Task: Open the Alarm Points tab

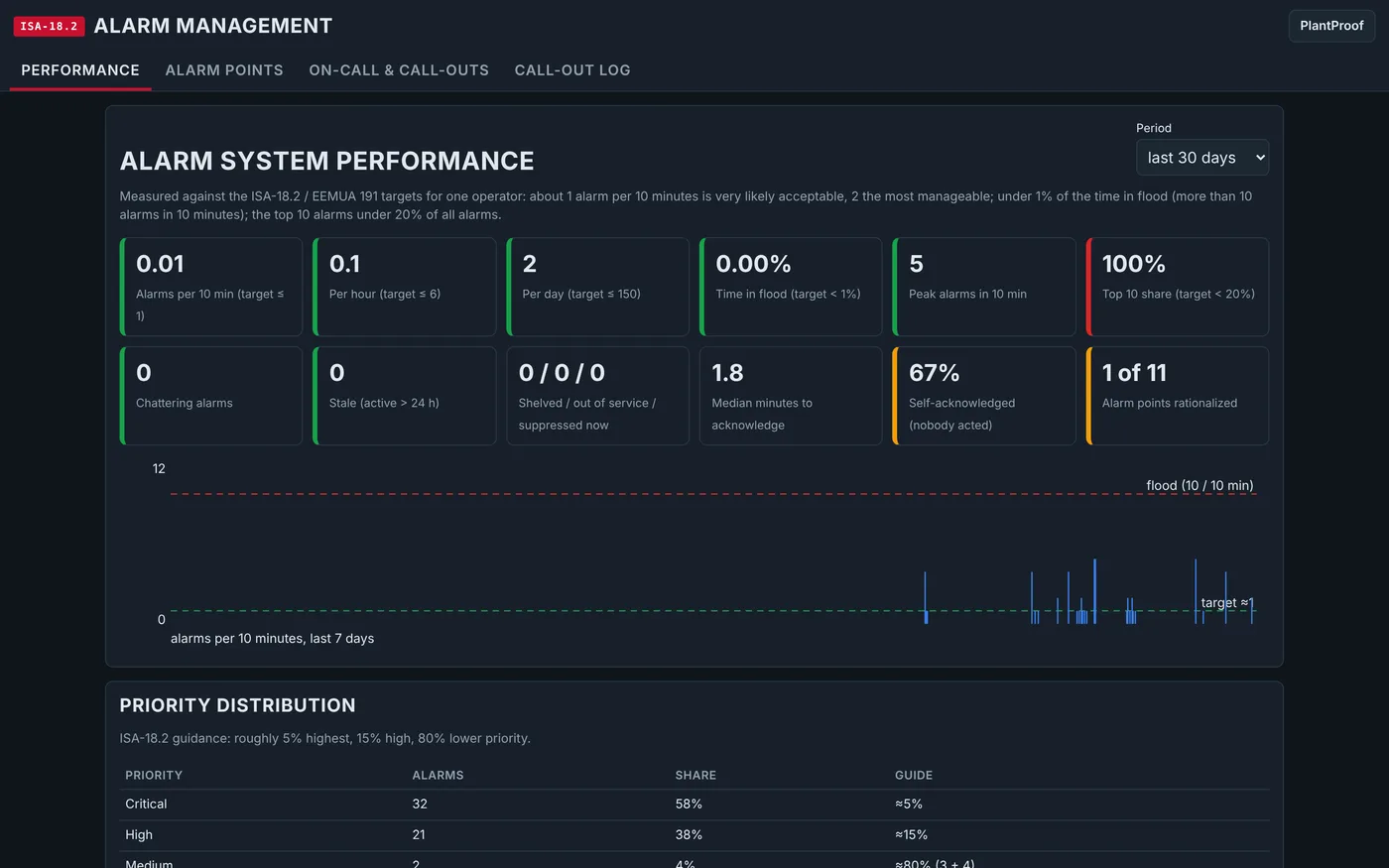Action: pos(224,70)
